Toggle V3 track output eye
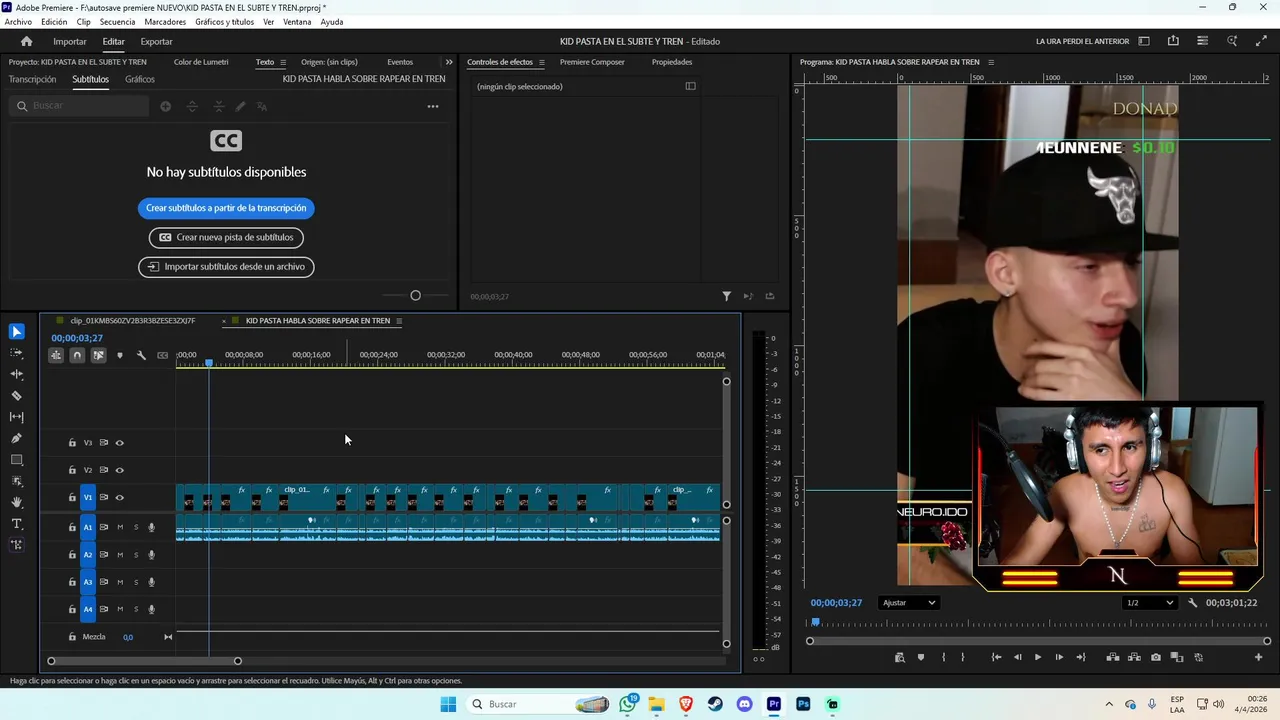Screen dimensions: 1280x720 (119, 443)
